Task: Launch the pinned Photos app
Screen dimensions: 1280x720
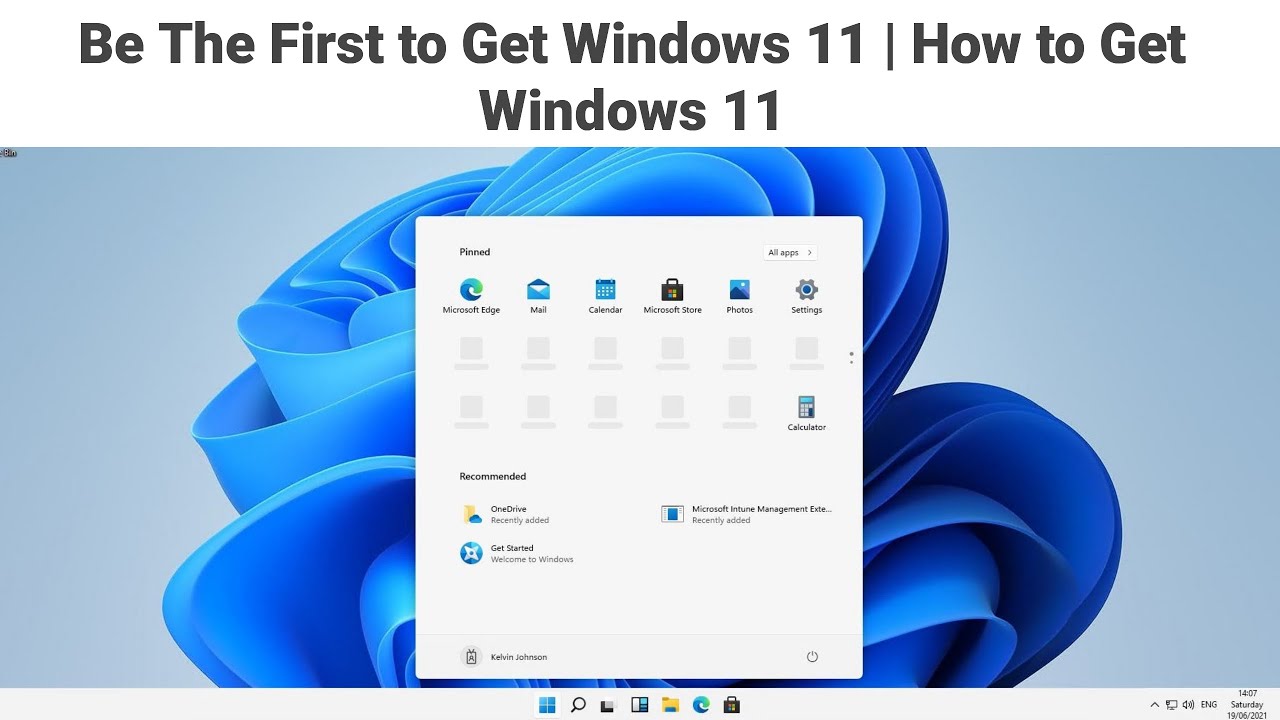Action: (x=739, y=296)
